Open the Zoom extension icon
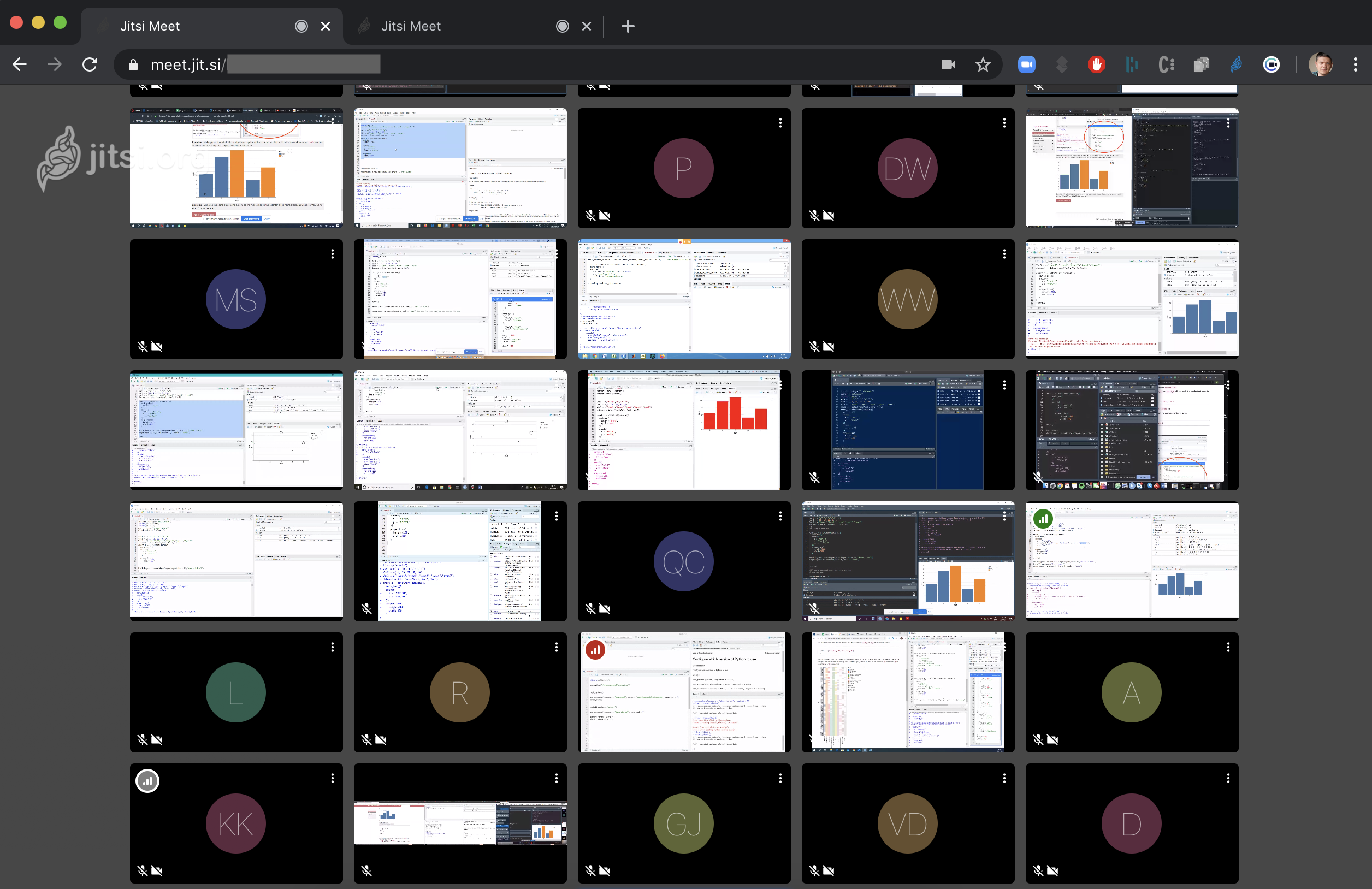Screen dimensions: 1372x889 [x=1027, y=64]
